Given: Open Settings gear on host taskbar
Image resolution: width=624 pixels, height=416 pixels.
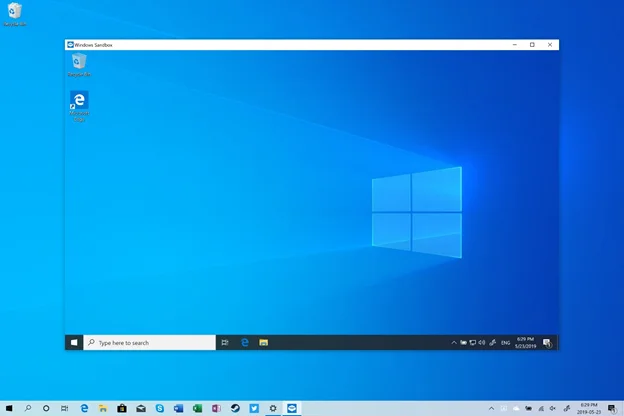Looking at the screenshot, I should (x=273, y=408).
